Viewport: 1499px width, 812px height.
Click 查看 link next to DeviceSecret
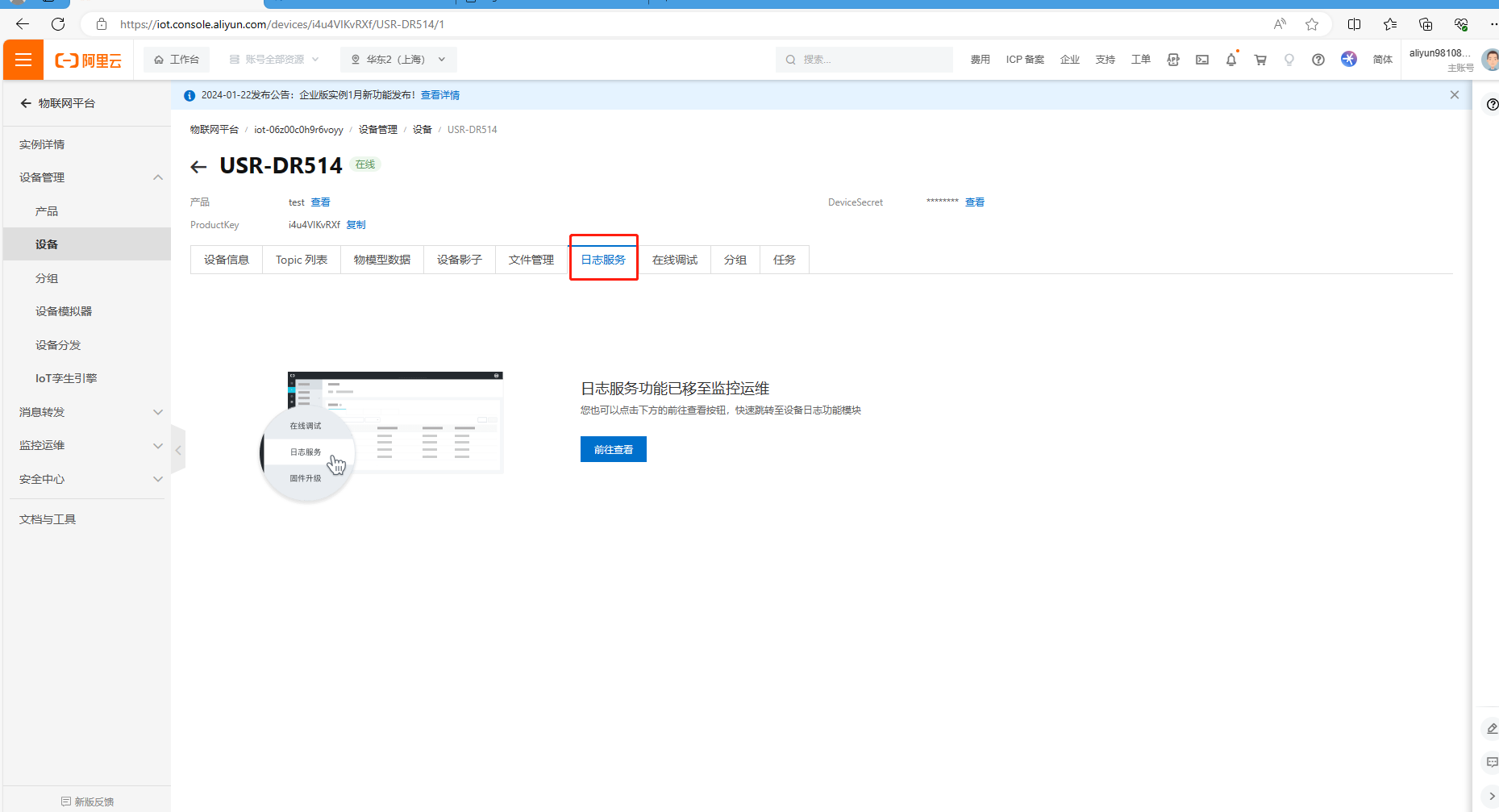[974, 202]
